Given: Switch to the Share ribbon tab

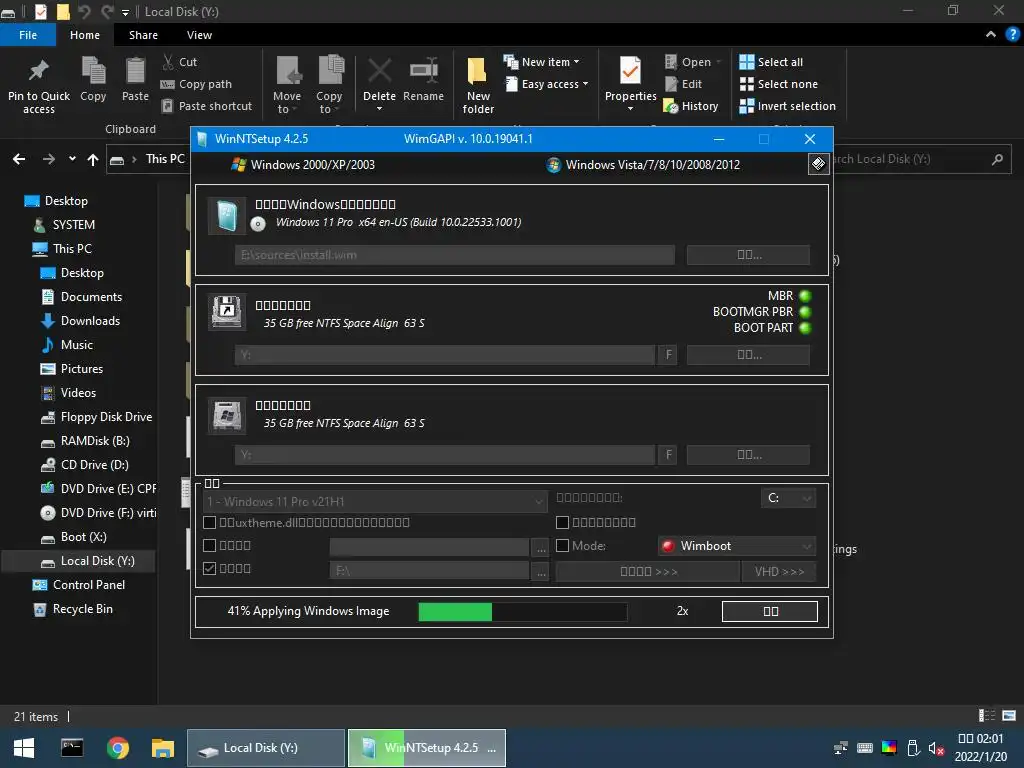Looking at the screenshot, I should tap(143, 35).
